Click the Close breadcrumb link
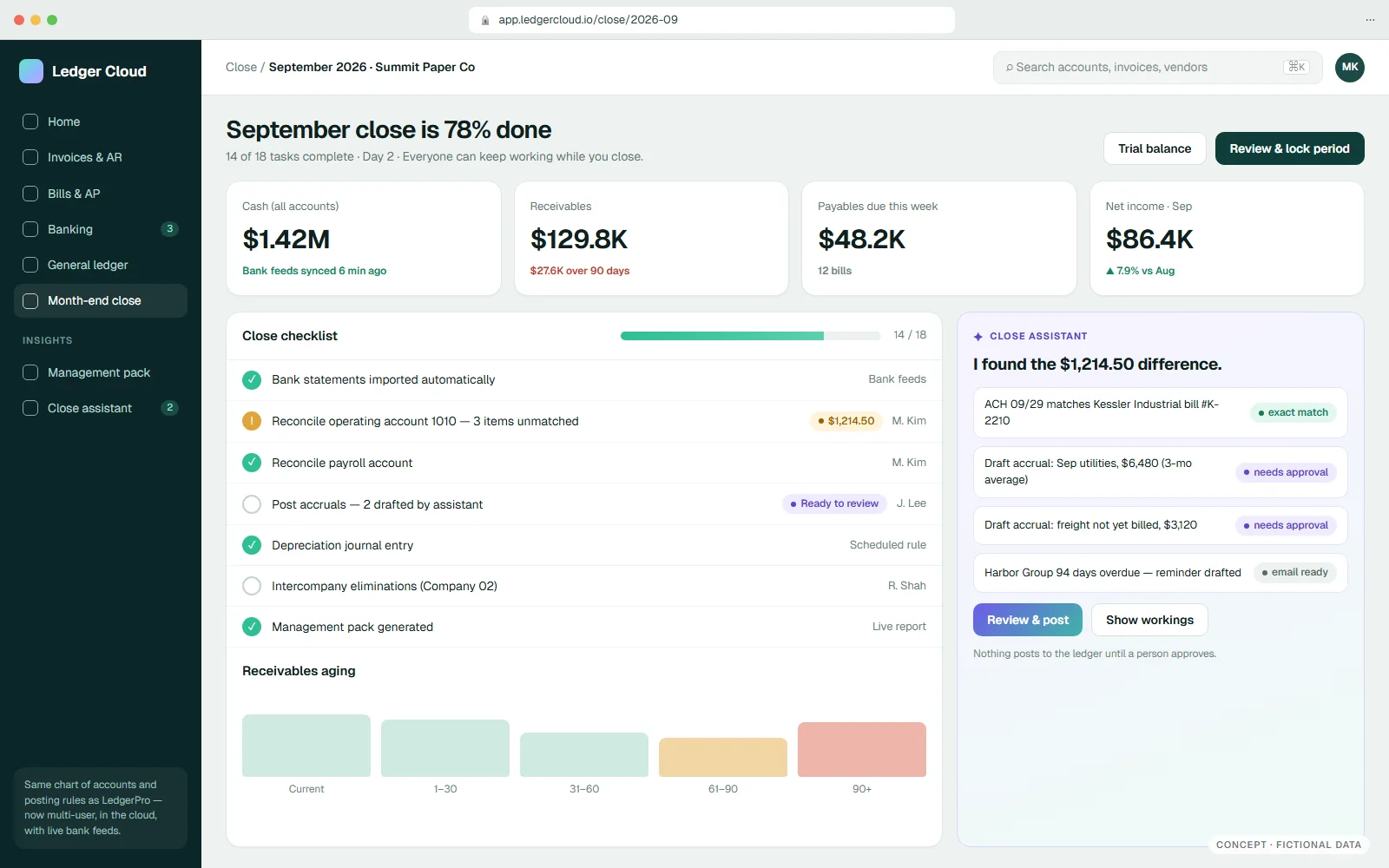The height and width of the screenshot is (868, 1389). (241, 67)
